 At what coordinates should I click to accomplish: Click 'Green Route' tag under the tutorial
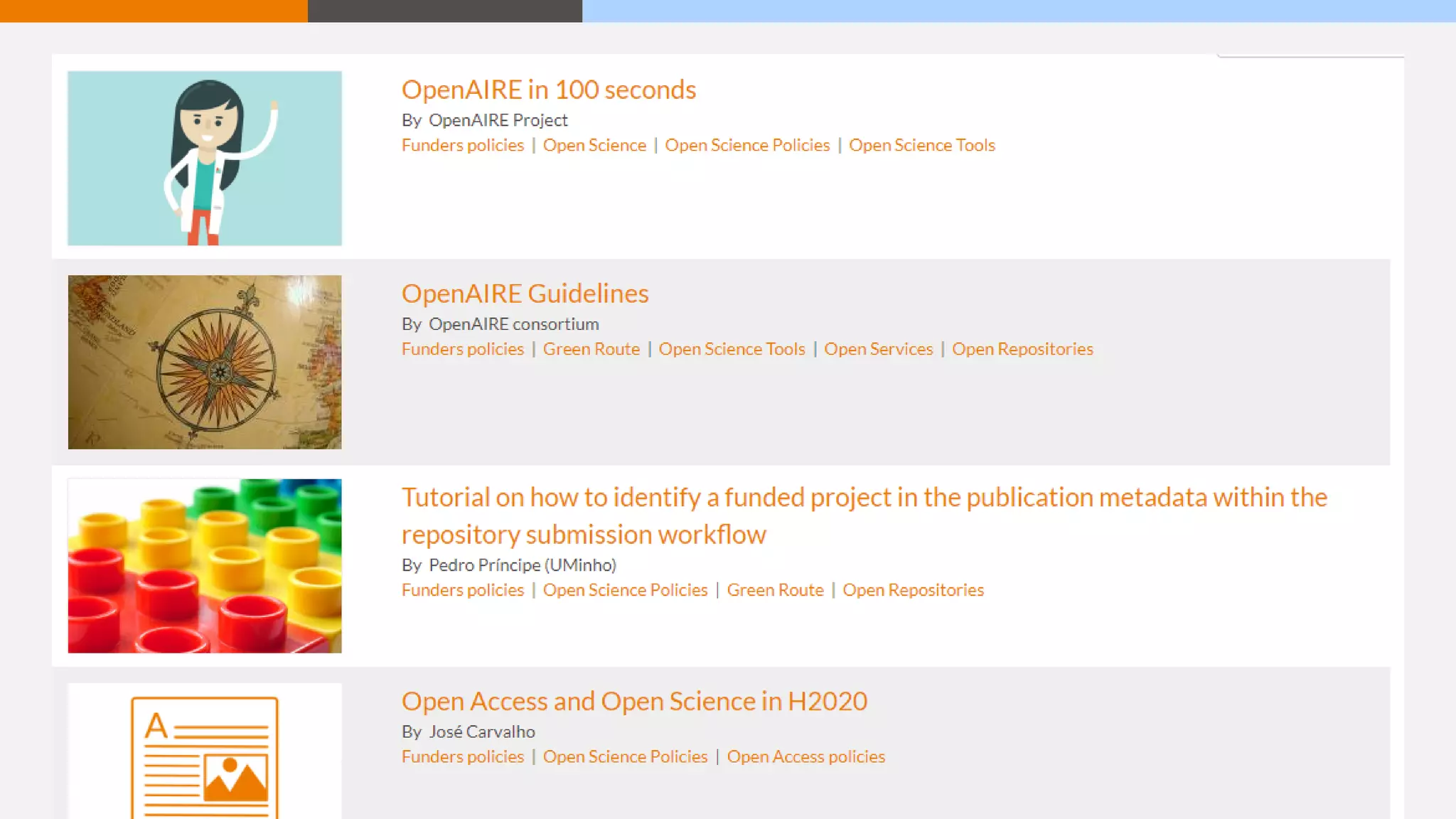(x=775, y=590)
